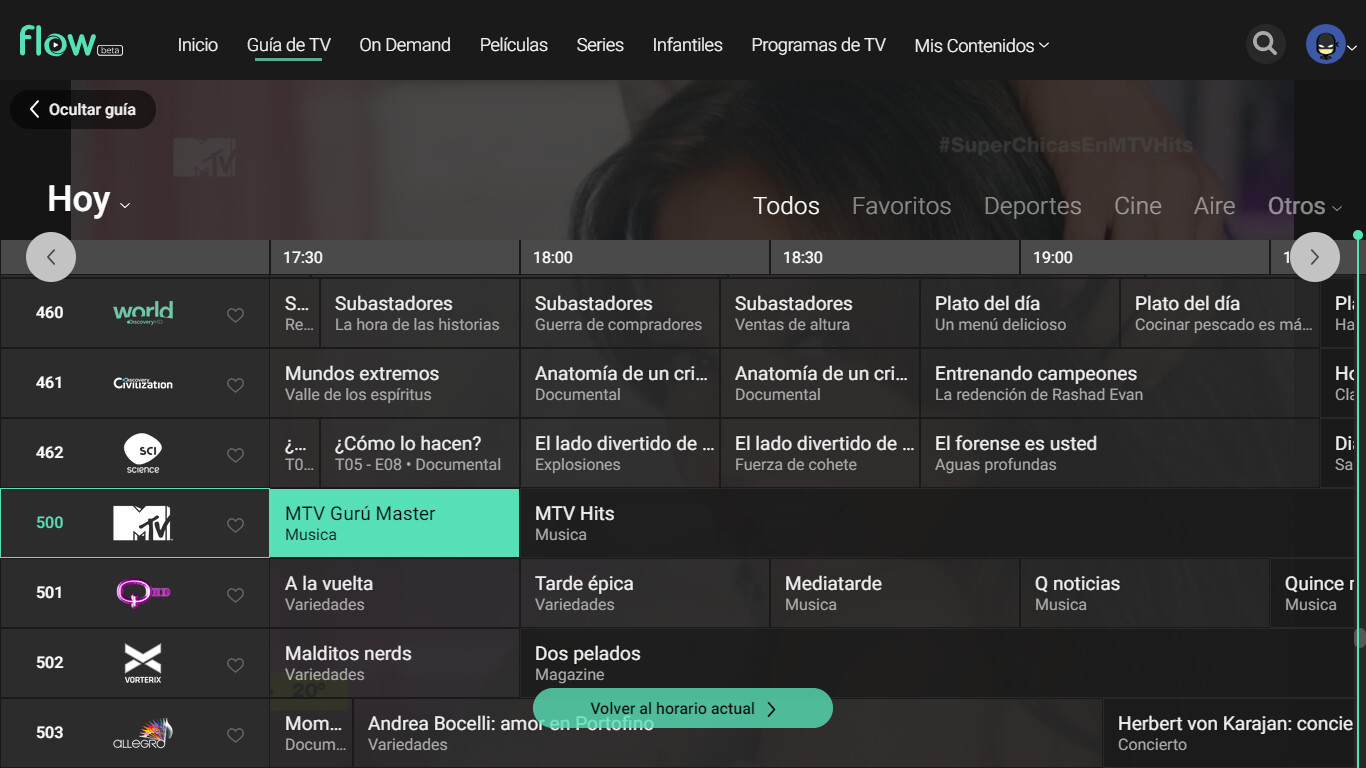The width and height of the screenshot is (1366, 768).
Task: Open MTV Gurú Master program
Action: coord(395,523)
